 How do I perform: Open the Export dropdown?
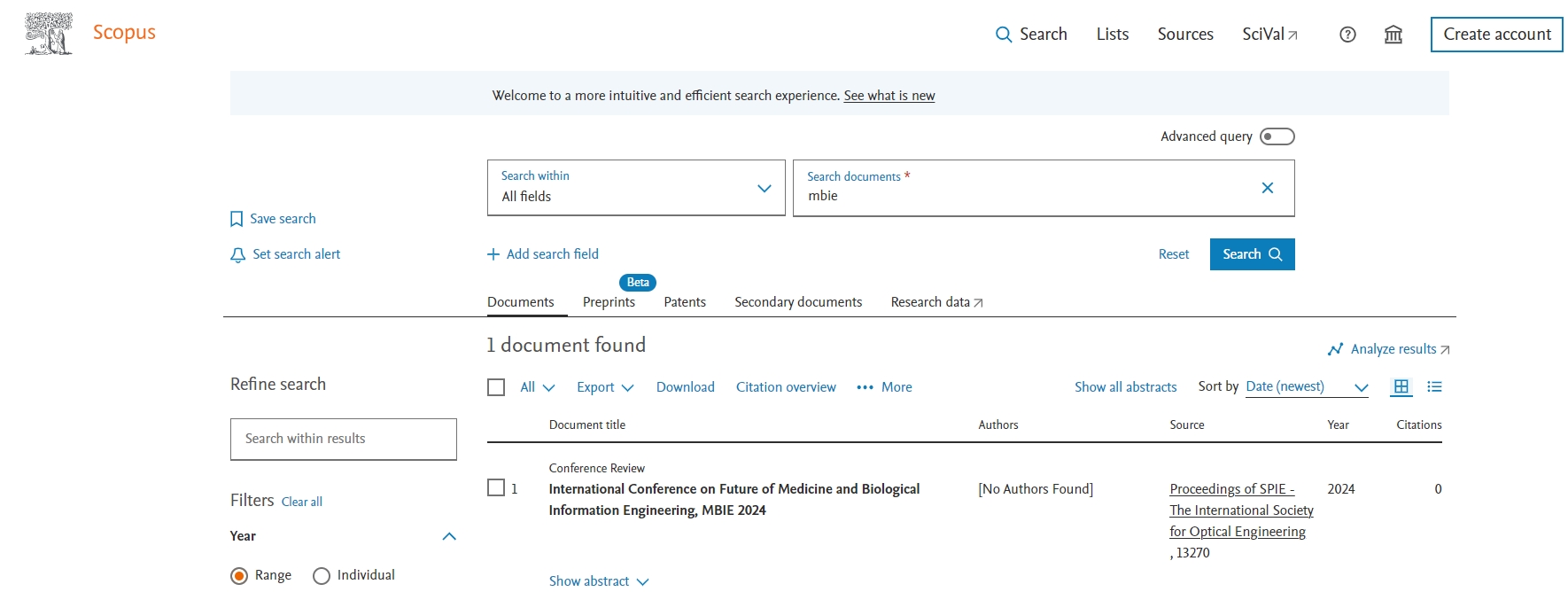pos(605,387)
